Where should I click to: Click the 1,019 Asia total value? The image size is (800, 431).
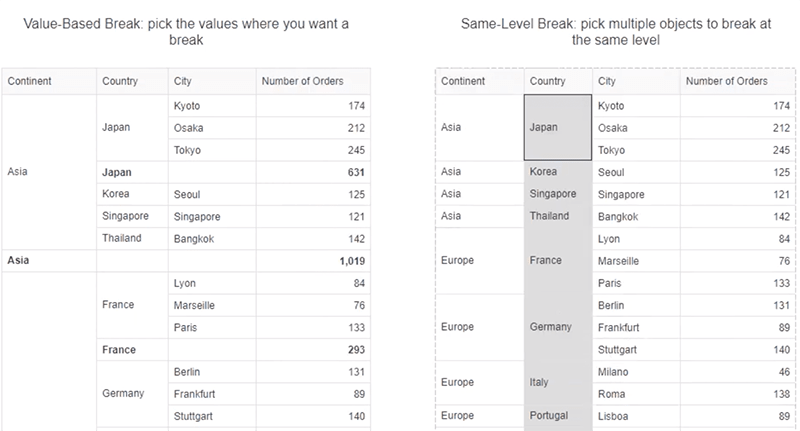[x=352, y=261]
